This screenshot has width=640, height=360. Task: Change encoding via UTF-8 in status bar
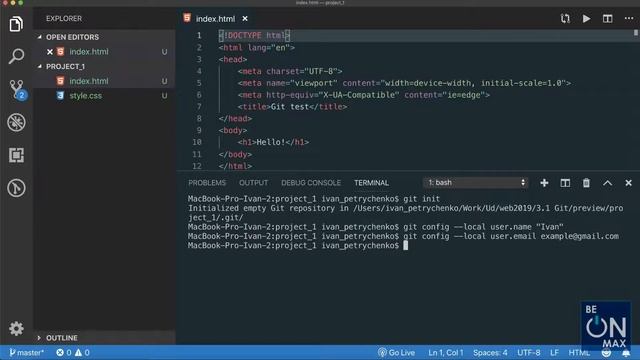[529, 353]
